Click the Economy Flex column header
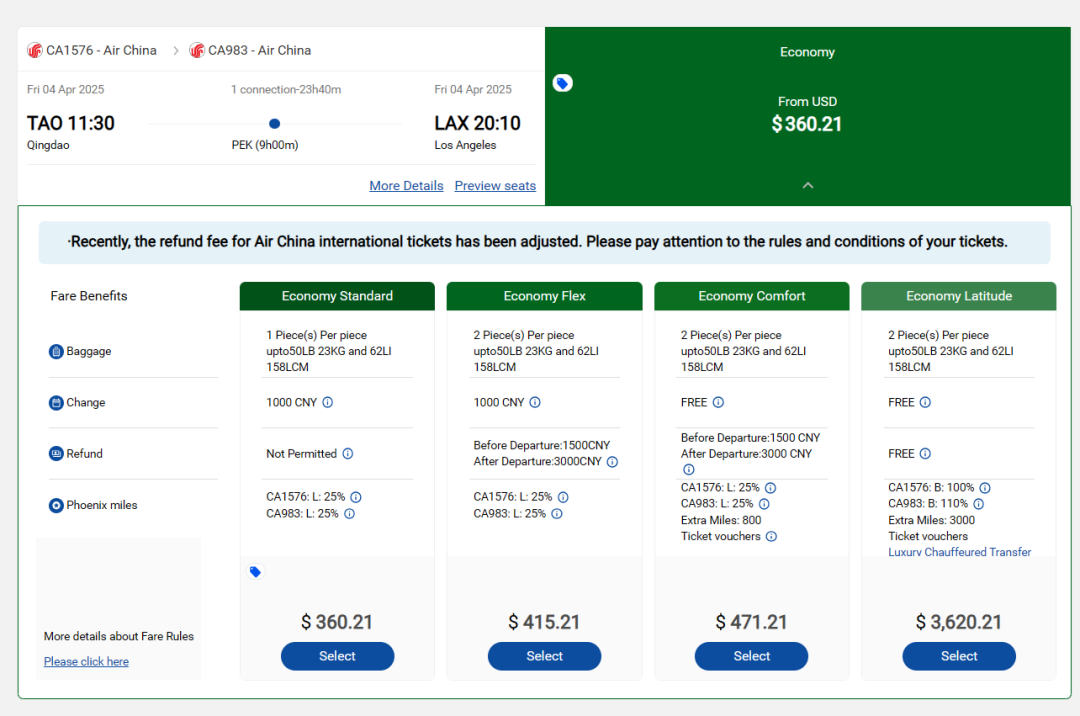Viewport: 1080px width, 716px height. tap(545, 296)
